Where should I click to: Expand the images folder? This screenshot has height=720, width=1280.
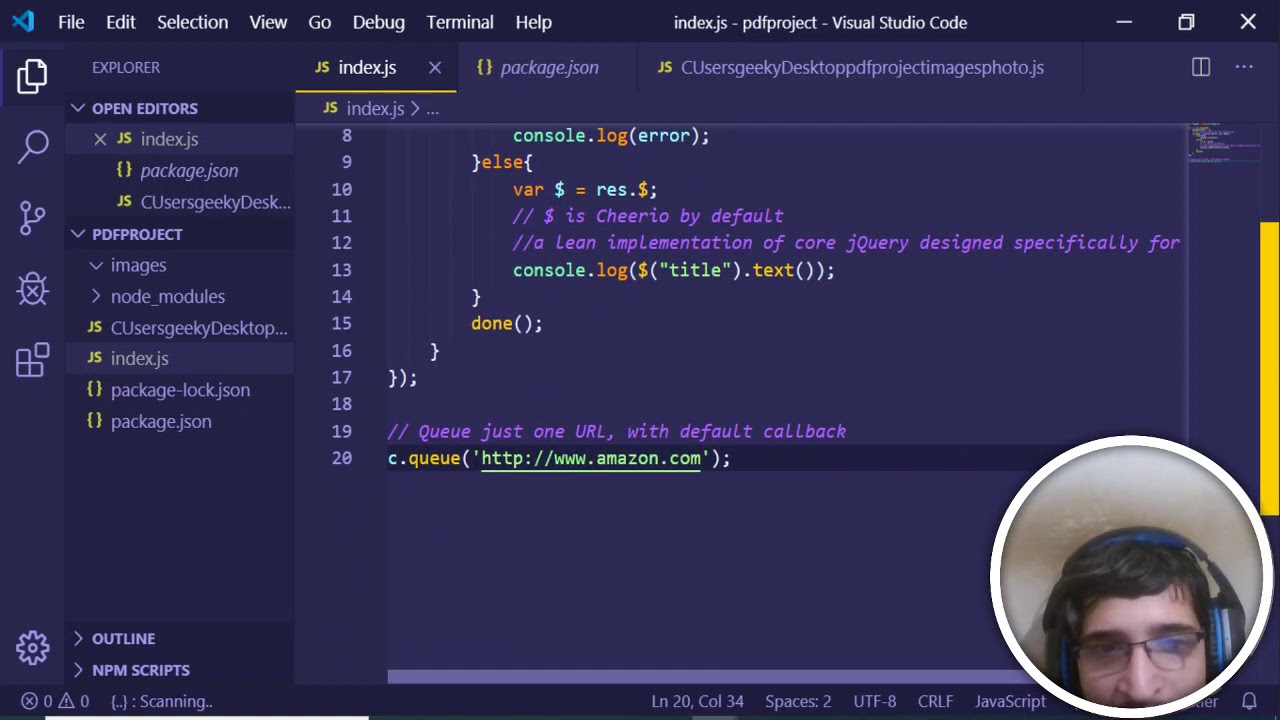click(x=138, y=265)
